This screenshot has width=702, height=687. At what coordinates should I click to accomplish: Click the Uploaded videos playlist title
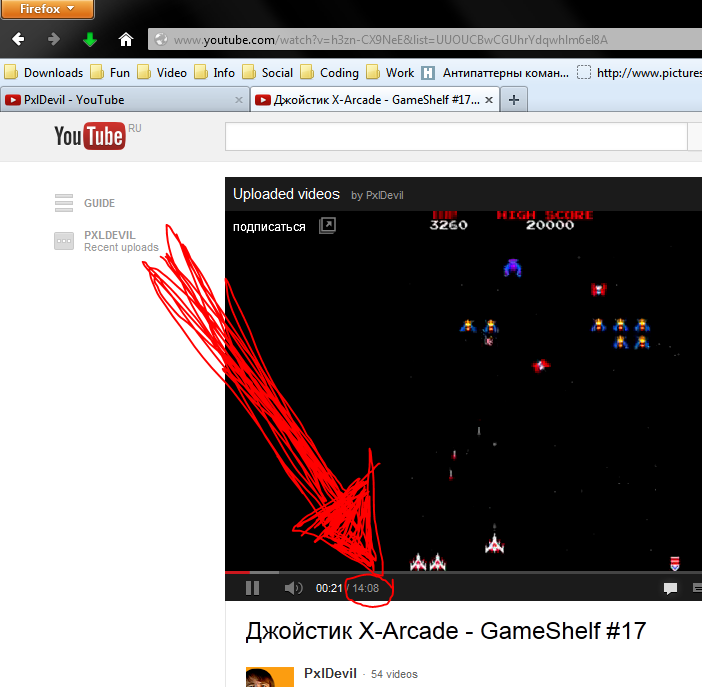click(x=287, y=194)
